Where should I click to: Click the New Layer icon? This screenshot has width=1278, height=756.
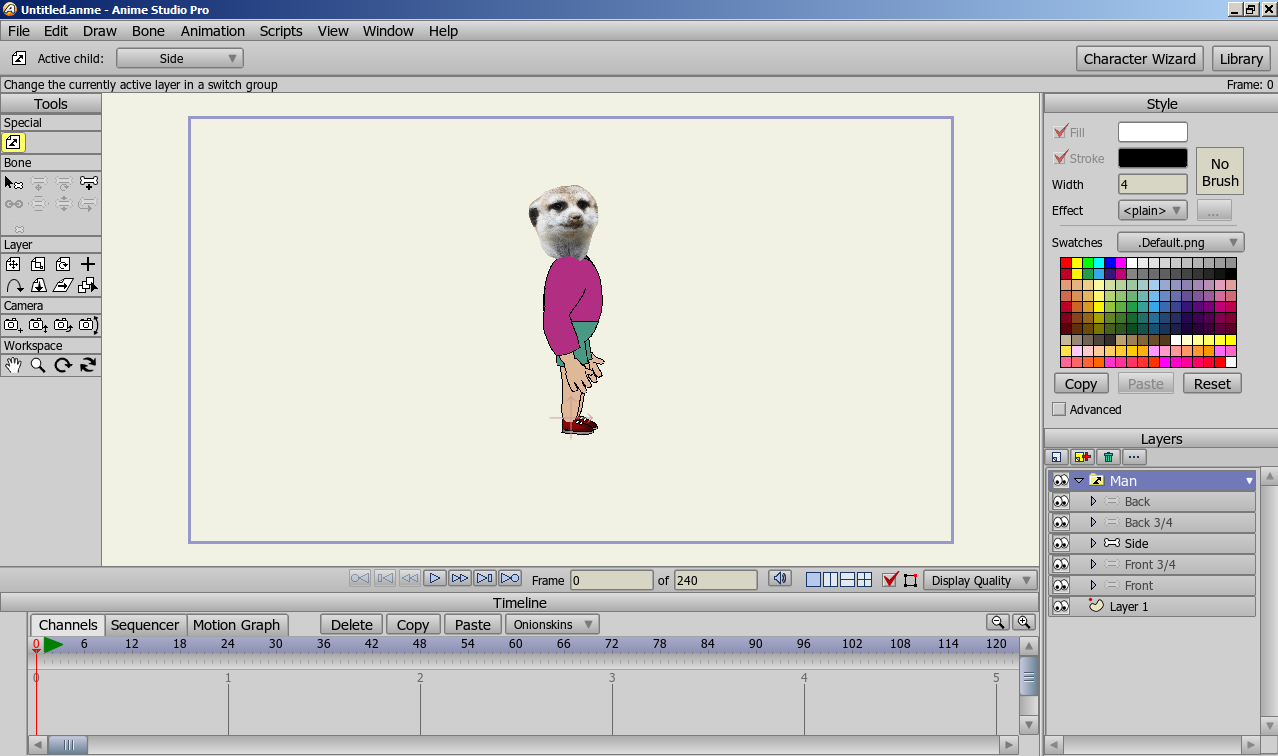click(x=1057, y=457)
